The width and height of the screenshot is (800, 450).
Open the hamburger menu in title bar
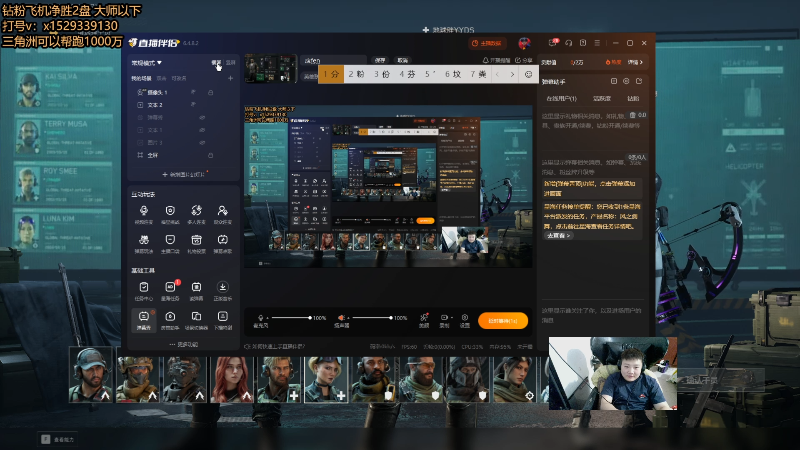coord(597,43)
